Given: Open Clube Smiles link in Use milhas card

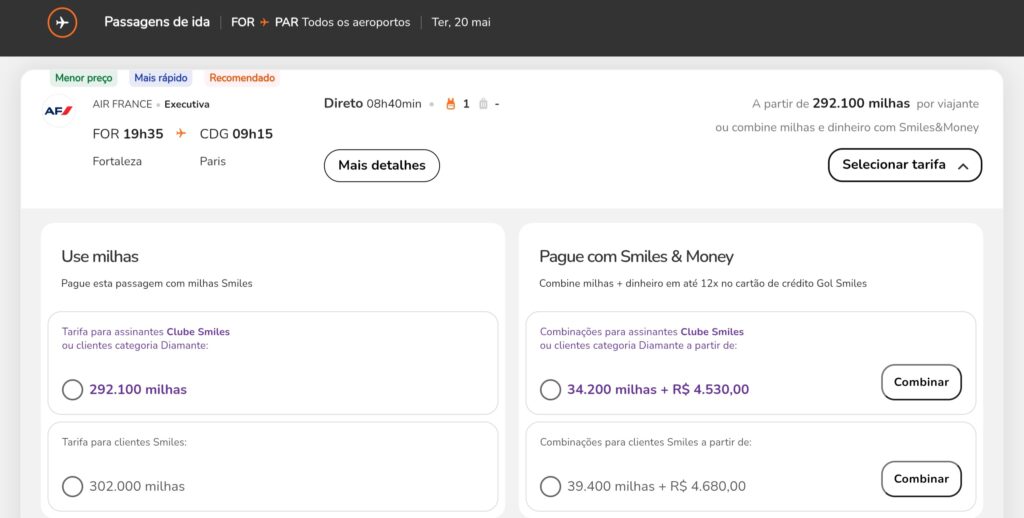Looking at the screenshot, I should click(x=198, y=331).
